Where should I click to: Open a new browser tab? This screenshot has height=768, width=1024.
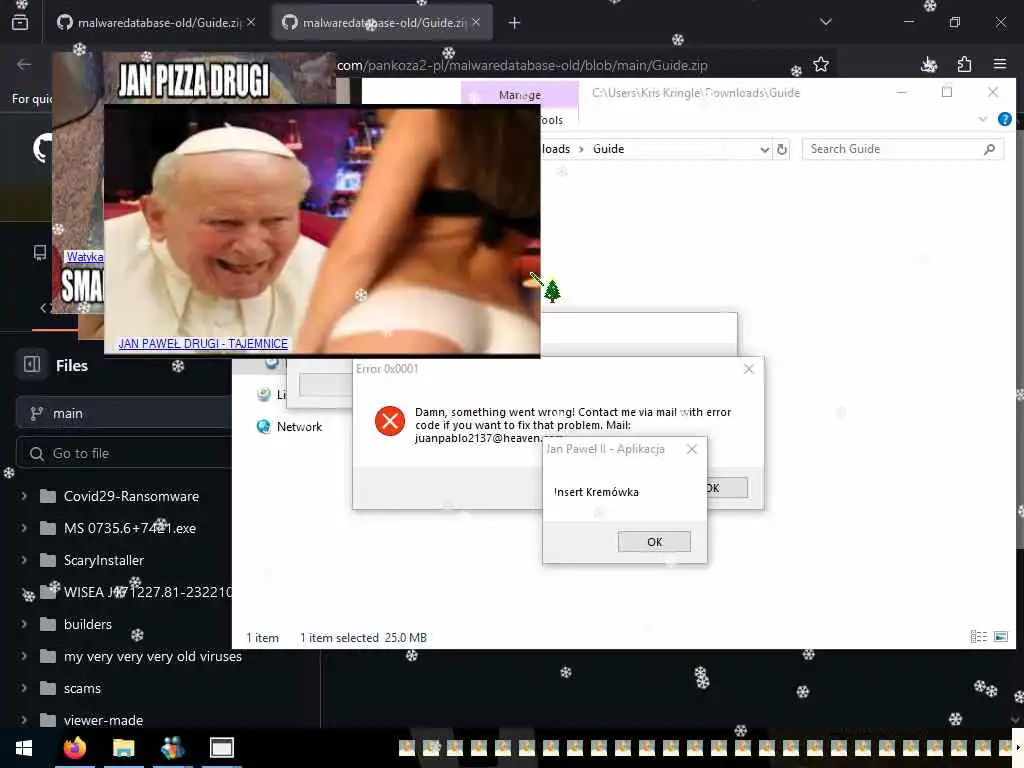(514, 23)
